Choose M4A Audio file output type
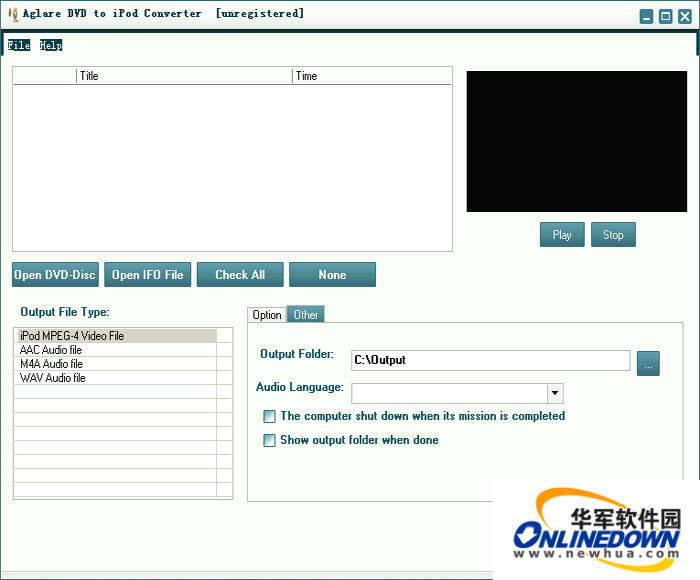Image resolution: width=700 pixels, height=580 pixels. pyautogui.click(x=116, y=364)
